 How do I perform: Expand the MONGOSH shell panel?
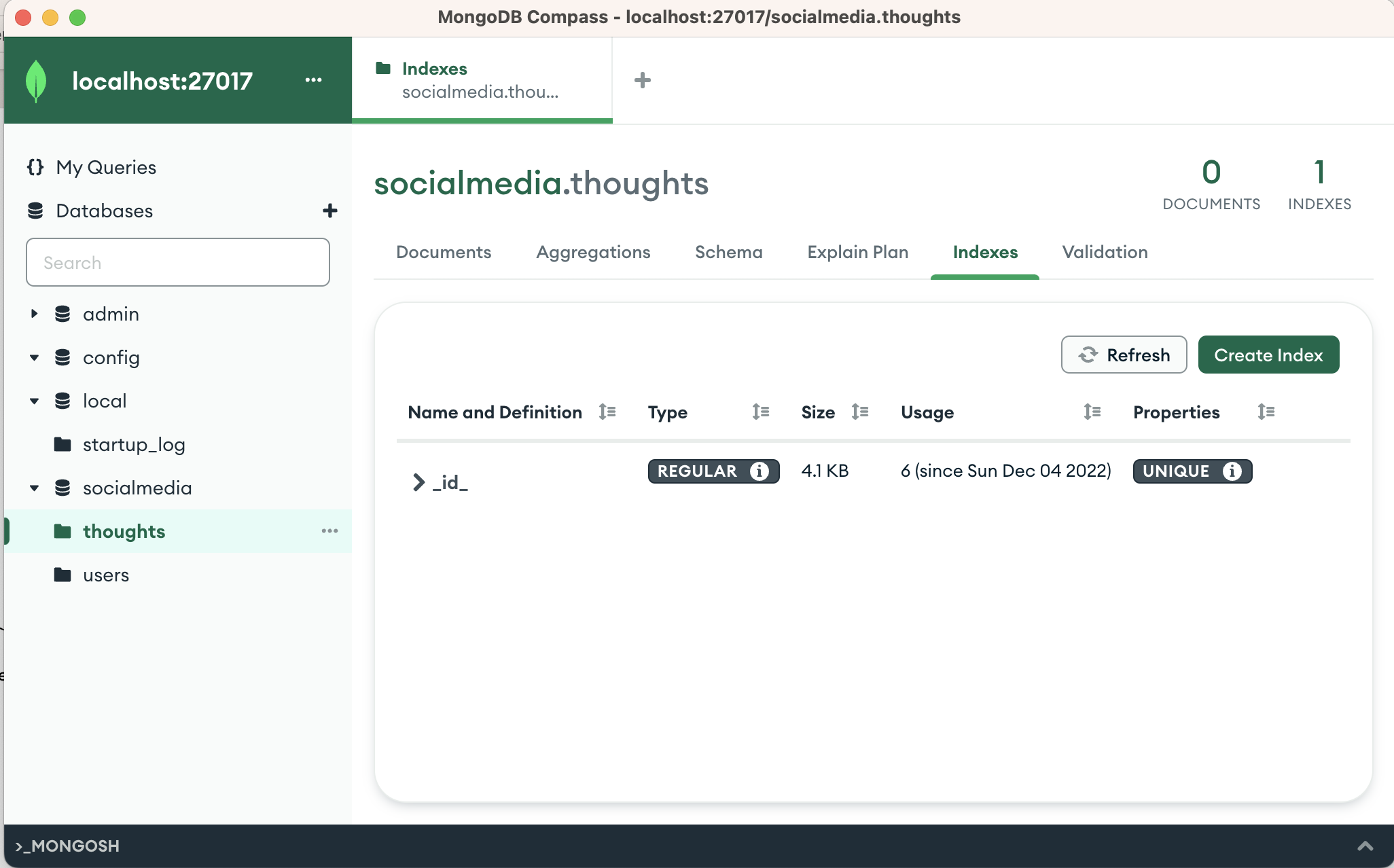click(1368, 846)
